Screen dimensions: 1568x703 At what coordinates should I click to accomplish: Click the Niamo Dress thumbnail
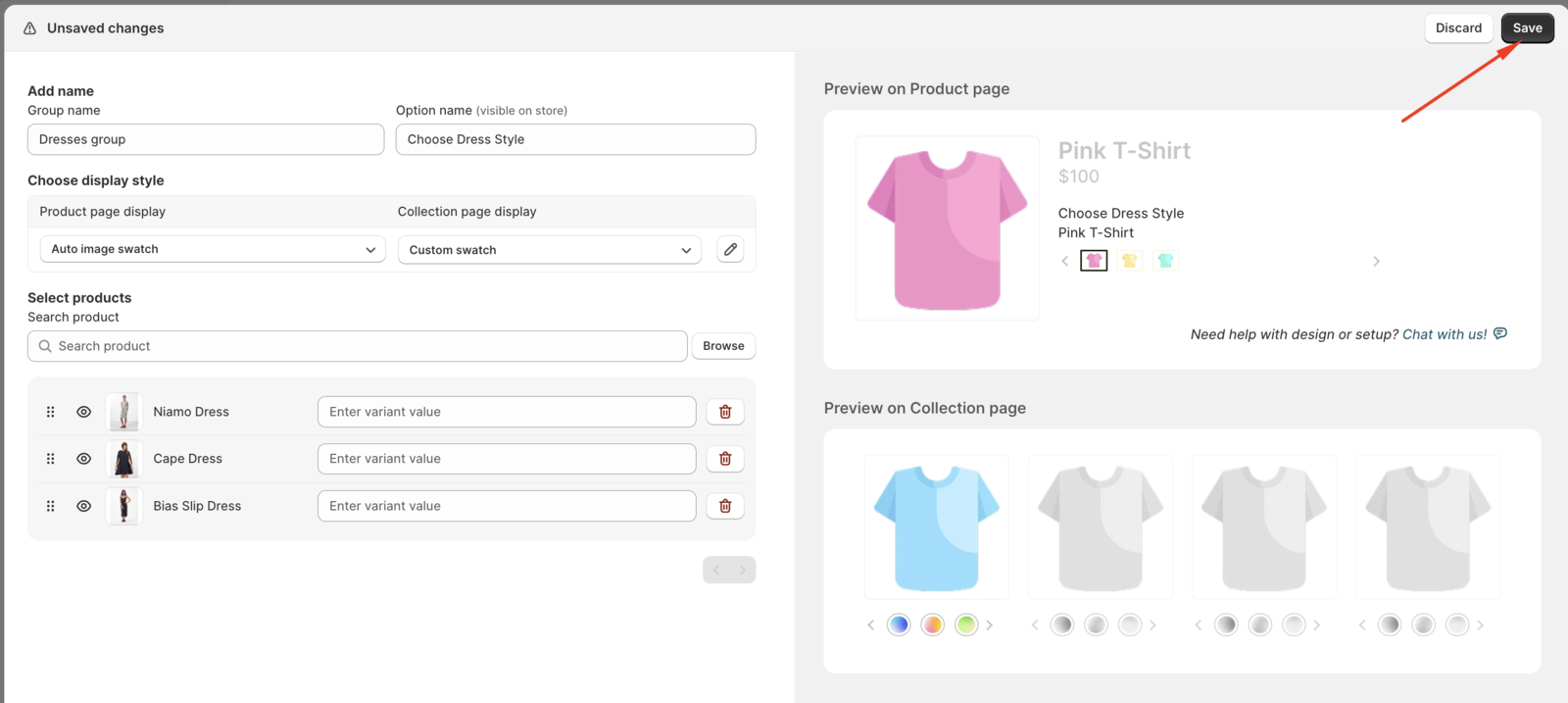pos(123,412)
